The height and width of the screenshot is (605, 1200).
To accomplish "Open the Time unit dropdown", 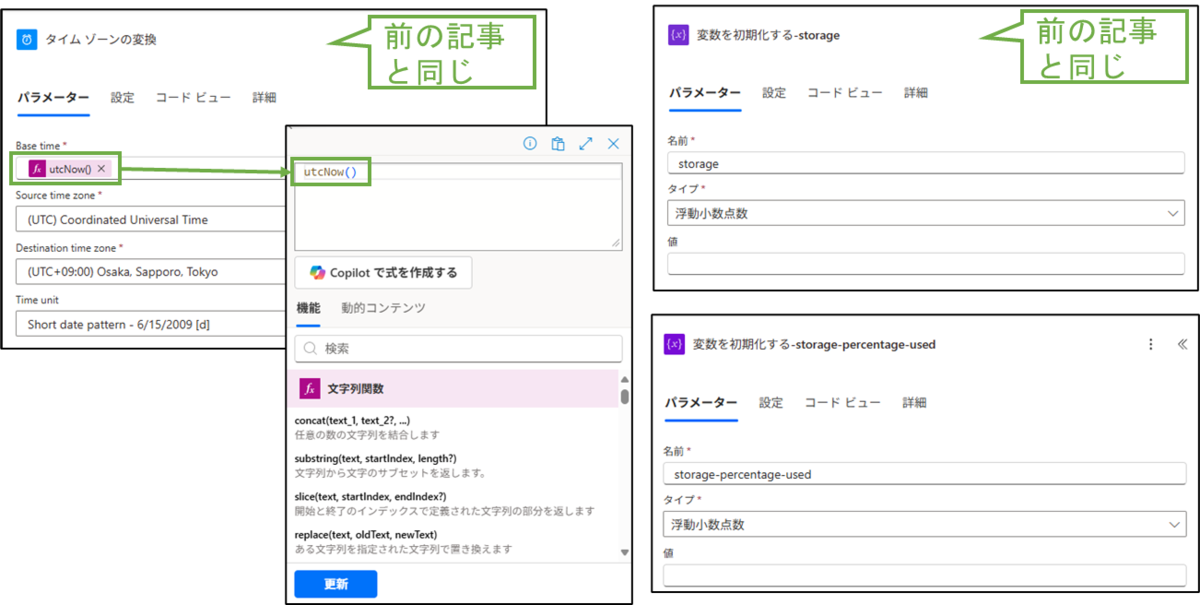I will pyautogui.click(x=150, y=324).
